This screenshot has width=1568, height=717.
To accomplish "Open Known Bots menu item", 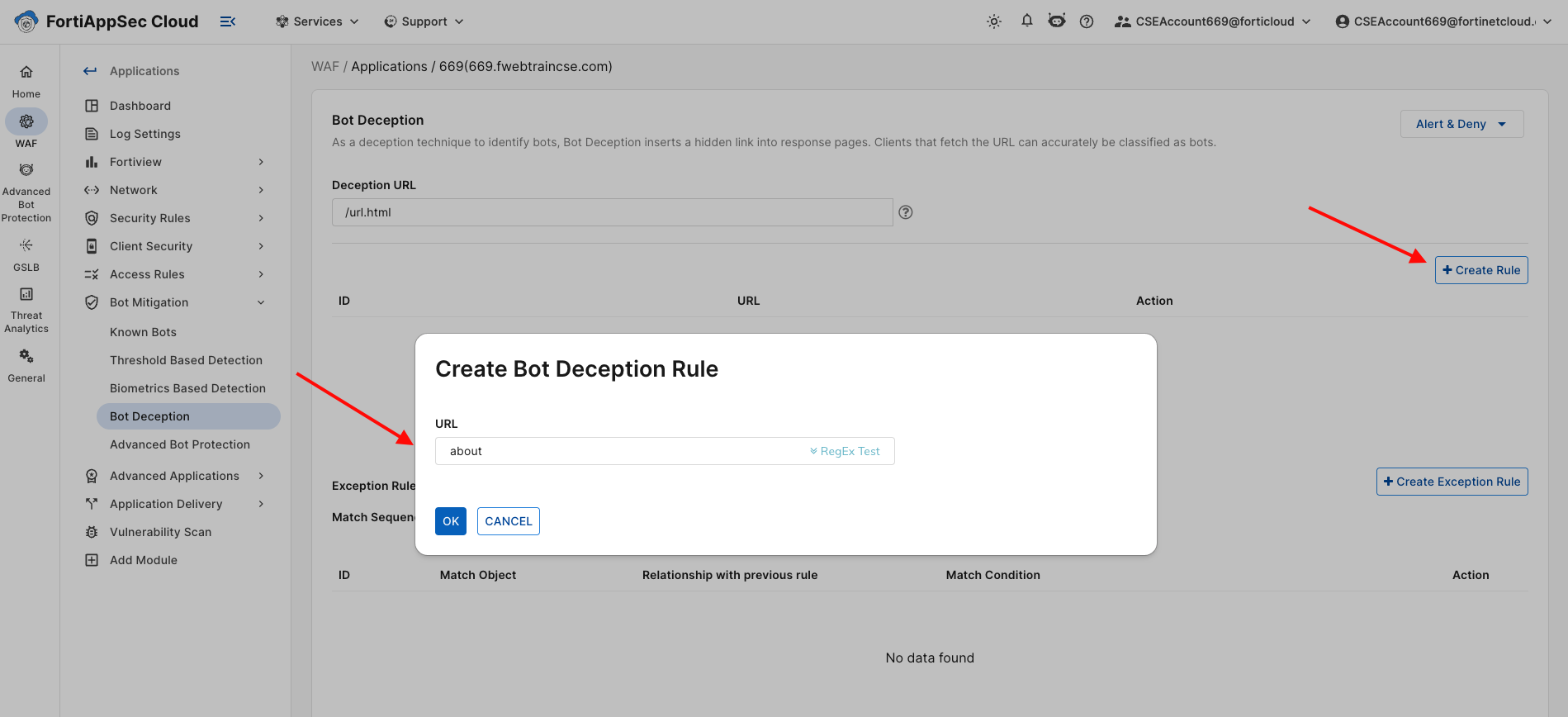I will (143, 332).
